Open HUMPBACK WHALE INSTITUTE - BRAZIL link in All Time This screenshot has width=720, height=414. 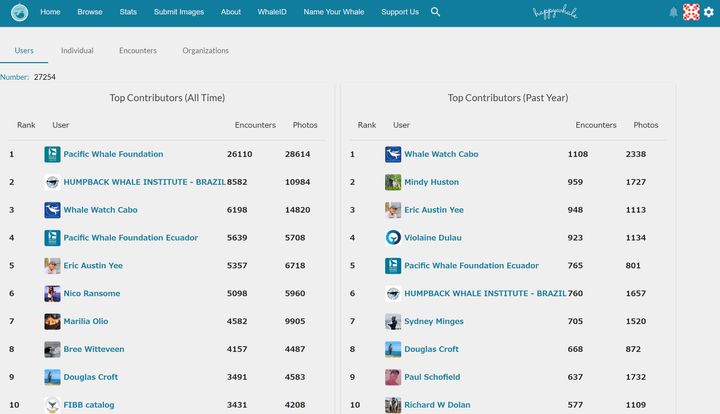coord(144,182)
